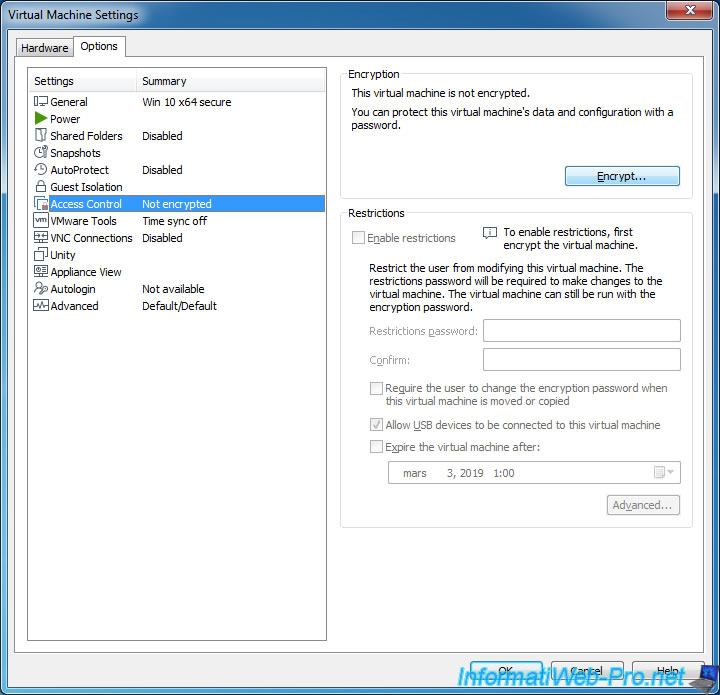Select the AutoProtect icon
720x695 pixels.
[41, 170]
